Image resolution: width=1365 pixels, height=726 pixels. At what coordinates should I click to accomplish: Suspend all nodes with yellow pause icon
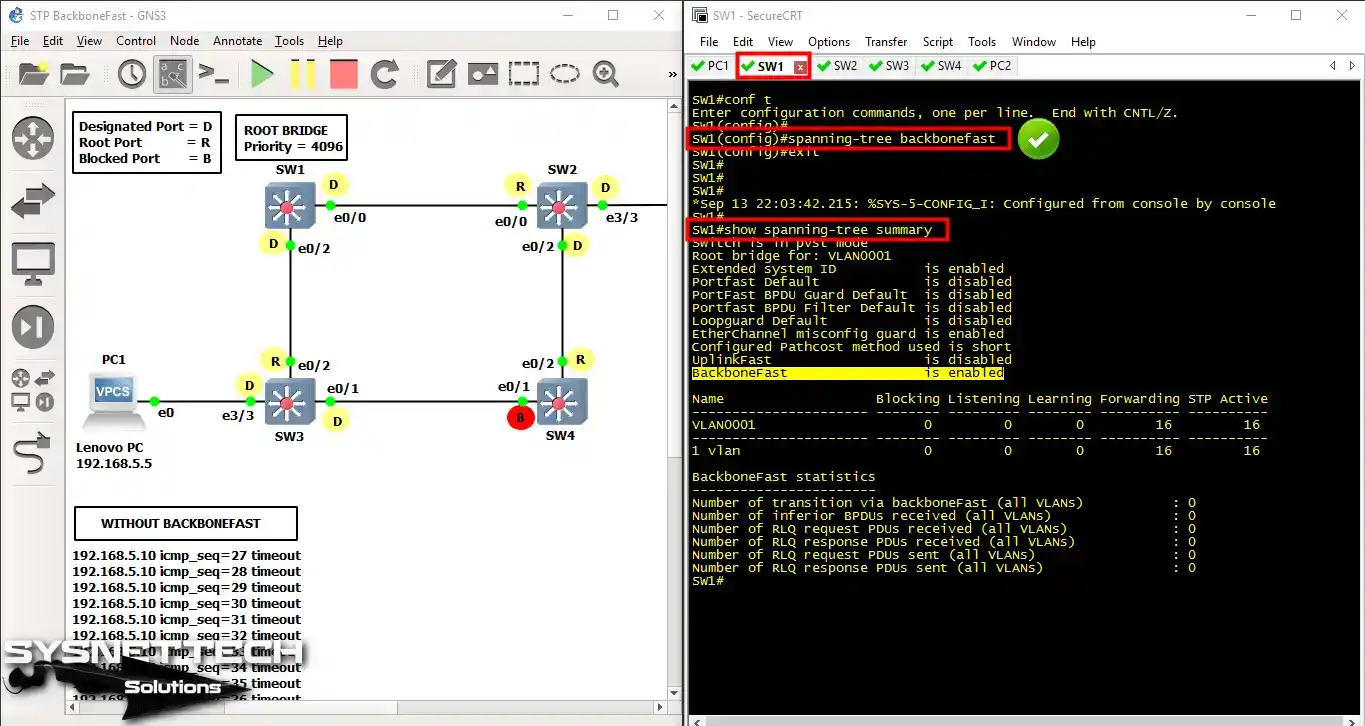(x=303, y=74)
